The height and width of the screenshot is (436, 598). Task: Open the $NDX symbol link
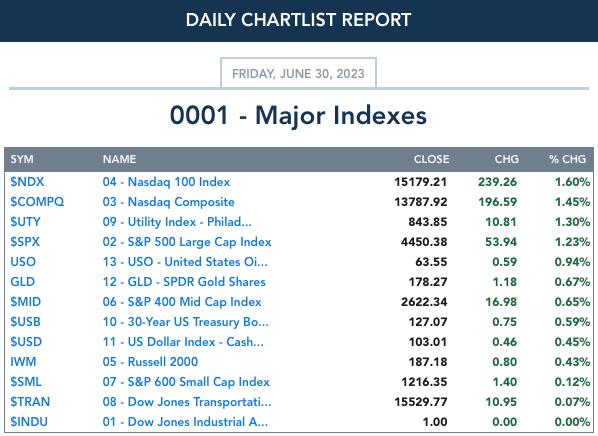27,182
